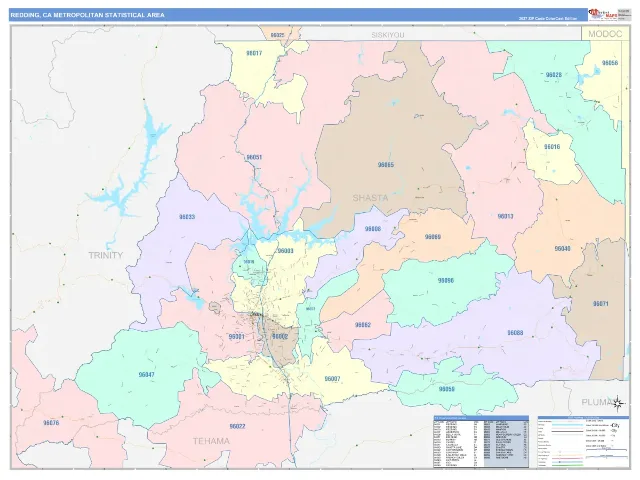The width and height of the screenshot is (640, 480).
Task: Click ZIP code label 96002
Action: 280,337
